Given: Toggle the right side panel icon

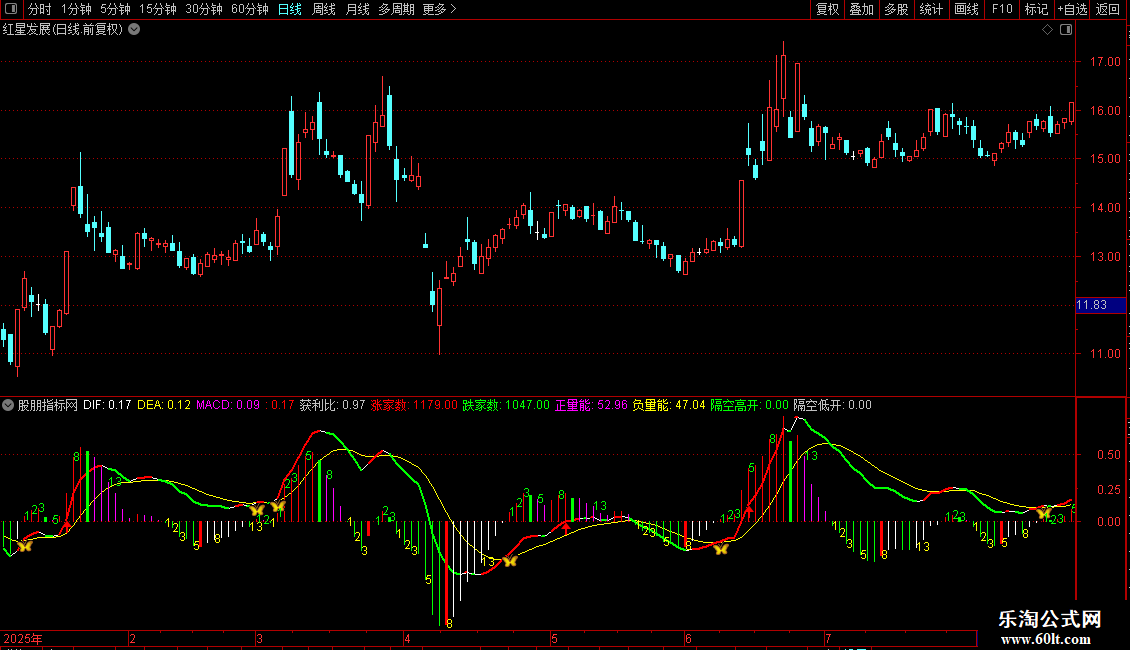Looking at the screenshot, I should tap(1066, 30).
